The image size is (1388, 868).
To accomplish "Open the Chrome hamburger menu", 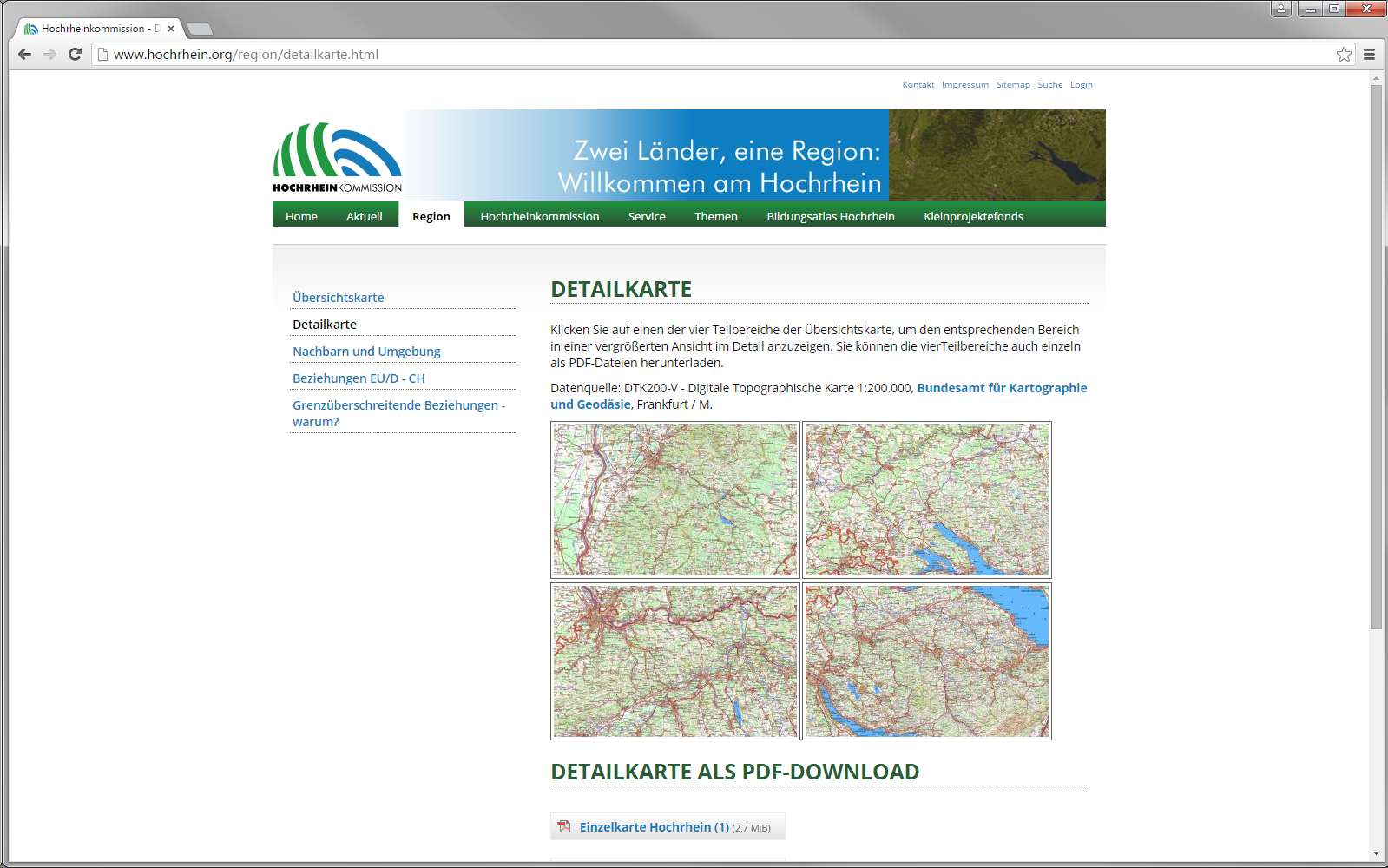I will click(x=1369, y=54).
